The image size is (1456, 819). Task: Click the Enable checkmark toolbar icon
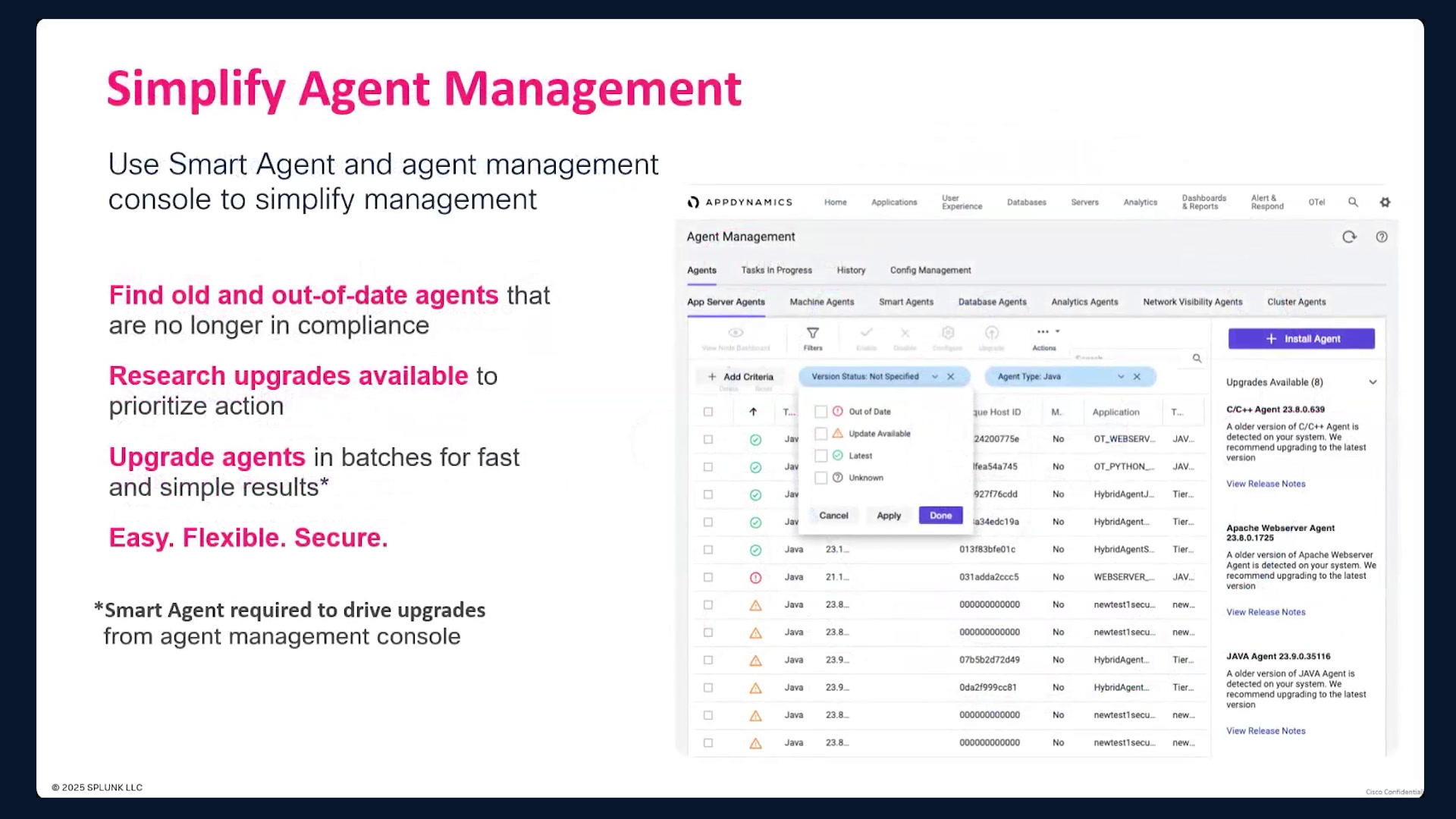coord(867,332)
